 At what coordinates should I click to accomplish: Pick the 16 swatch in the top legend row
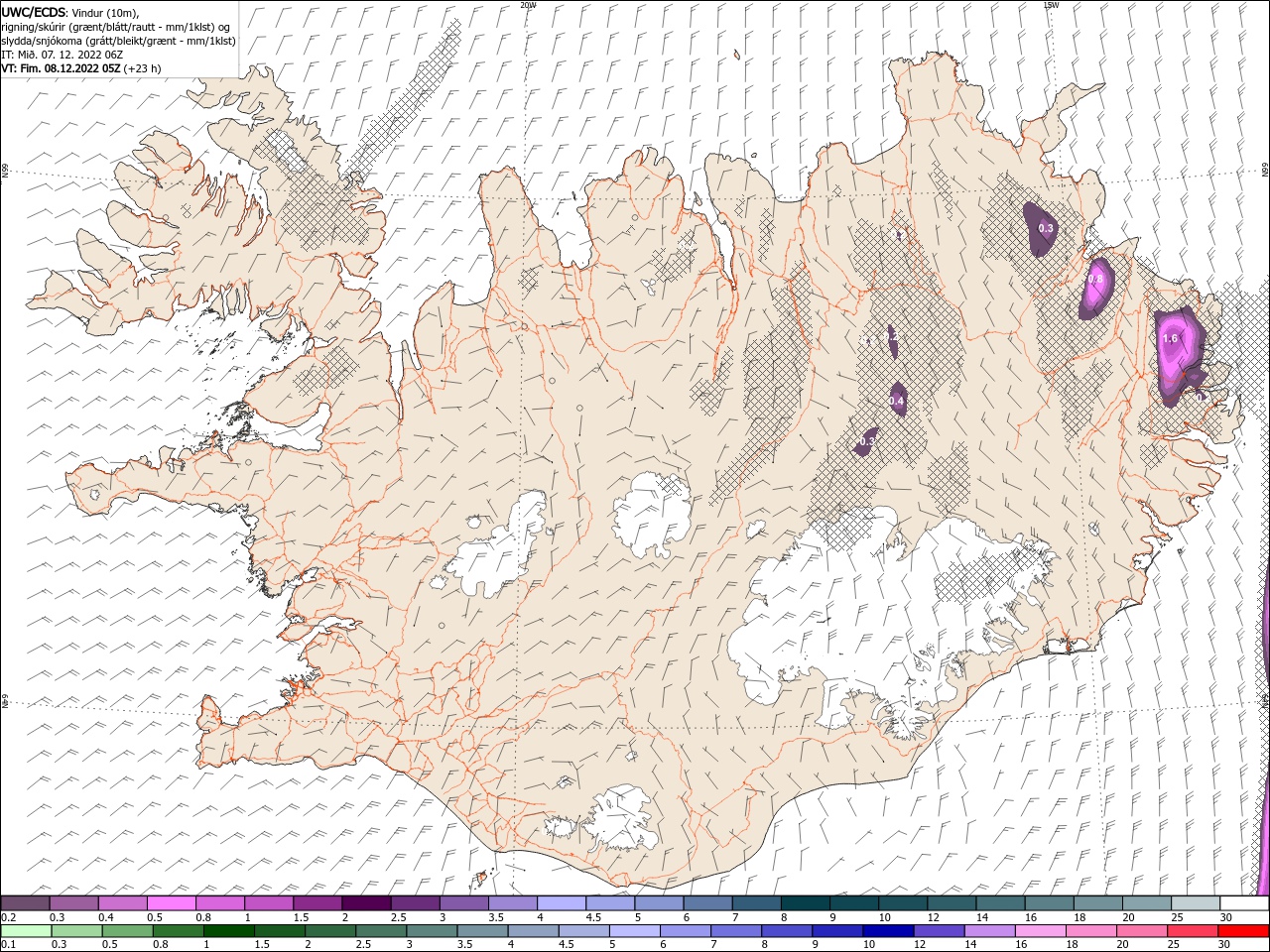(1050, 903)
